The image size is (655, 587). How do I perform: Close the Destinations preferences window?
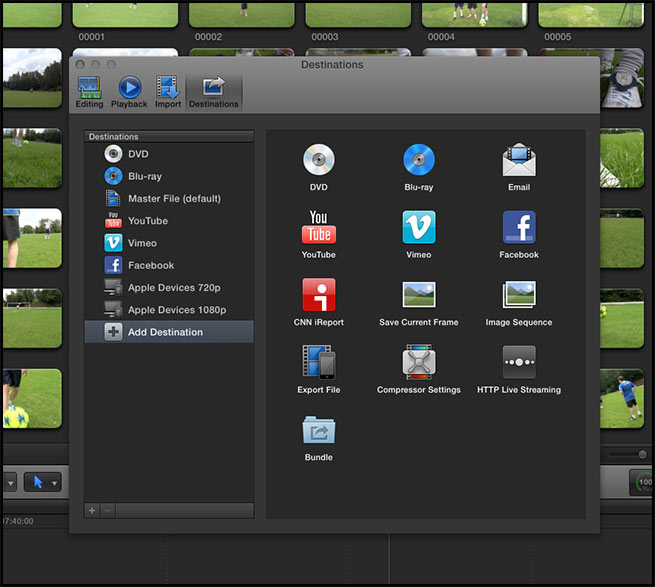tap(80, 64)
